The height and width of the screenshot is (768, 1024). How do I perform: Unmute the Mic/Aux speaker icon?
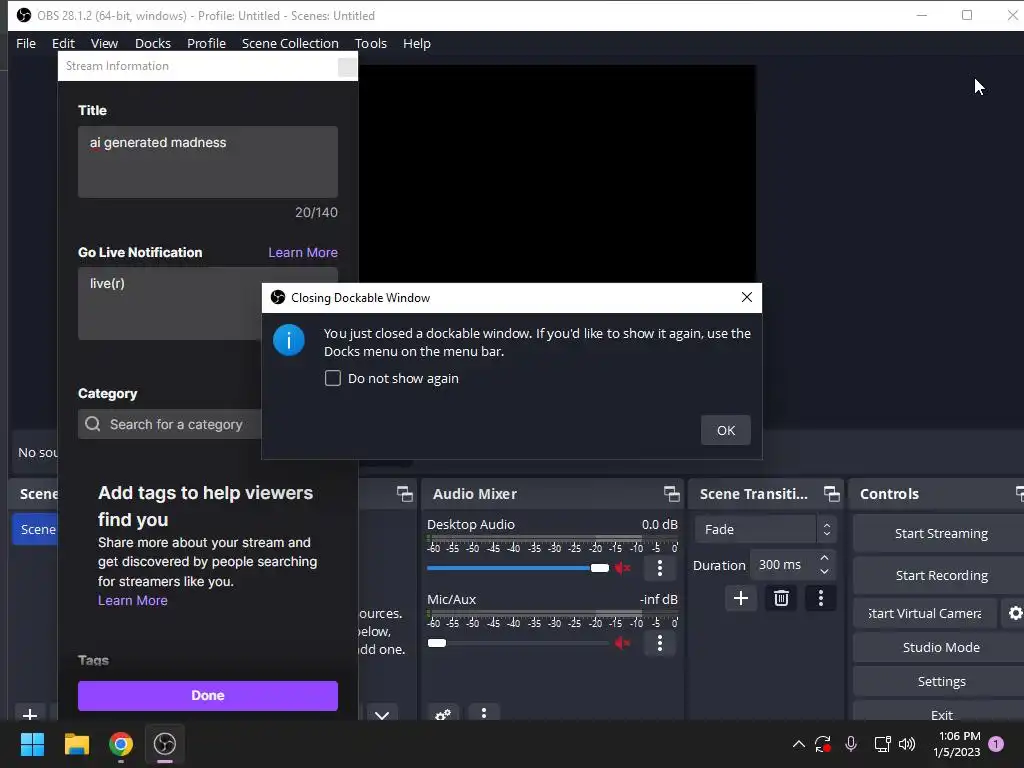(x=622, y=643)
